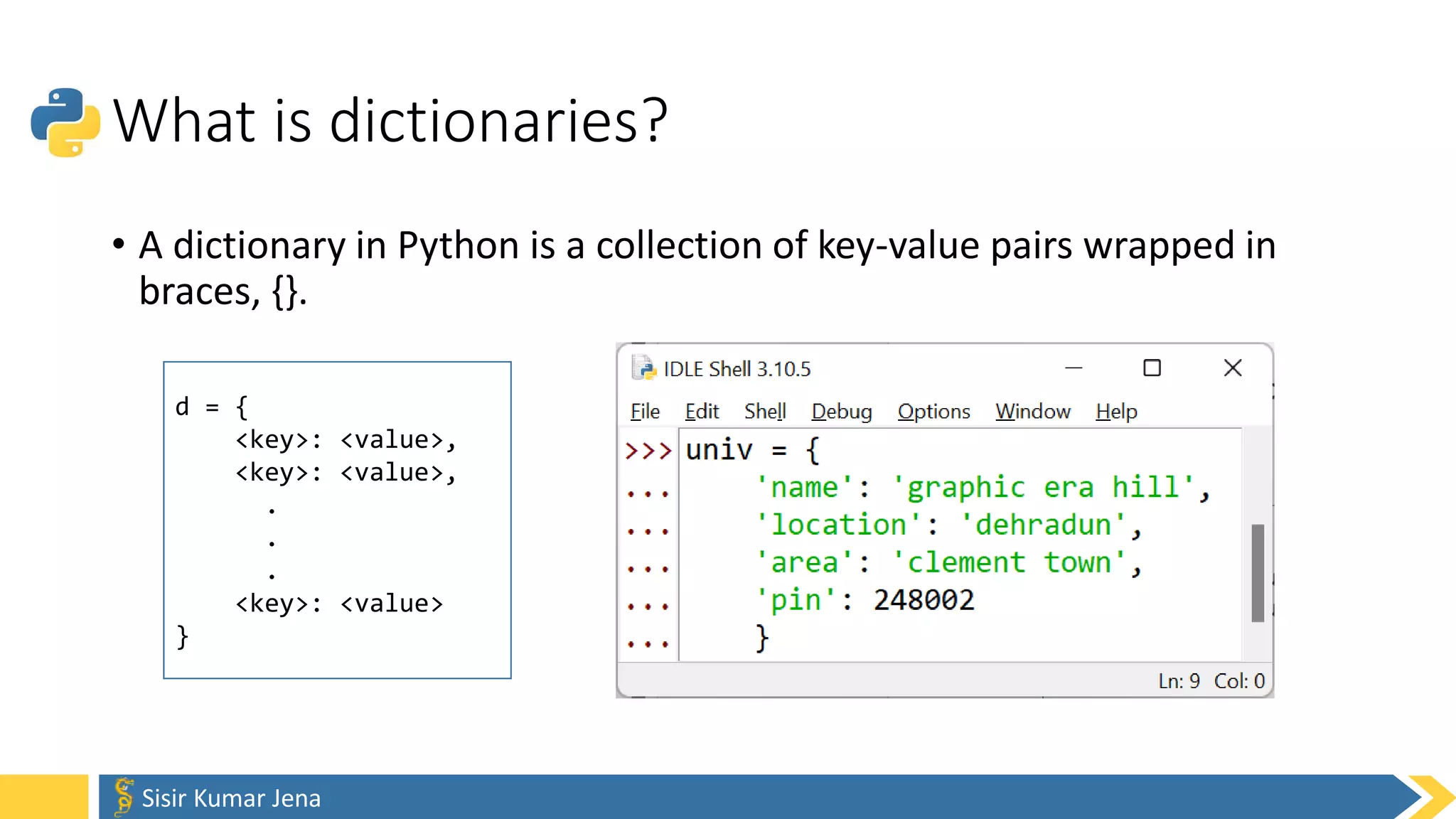Open the File menu in IDLE Shell
Viewport: 1456px width, 819px height.
click(645, 412)
